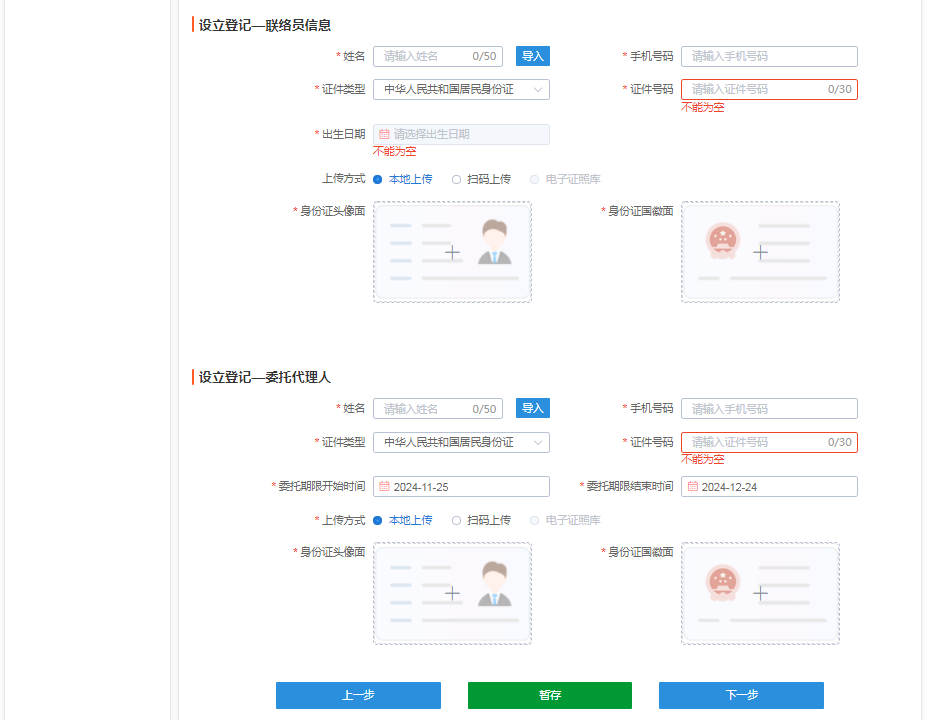Screen dimensions: 937x720
Task: Open 出生日期 date picker field
Action: (461, 134)
